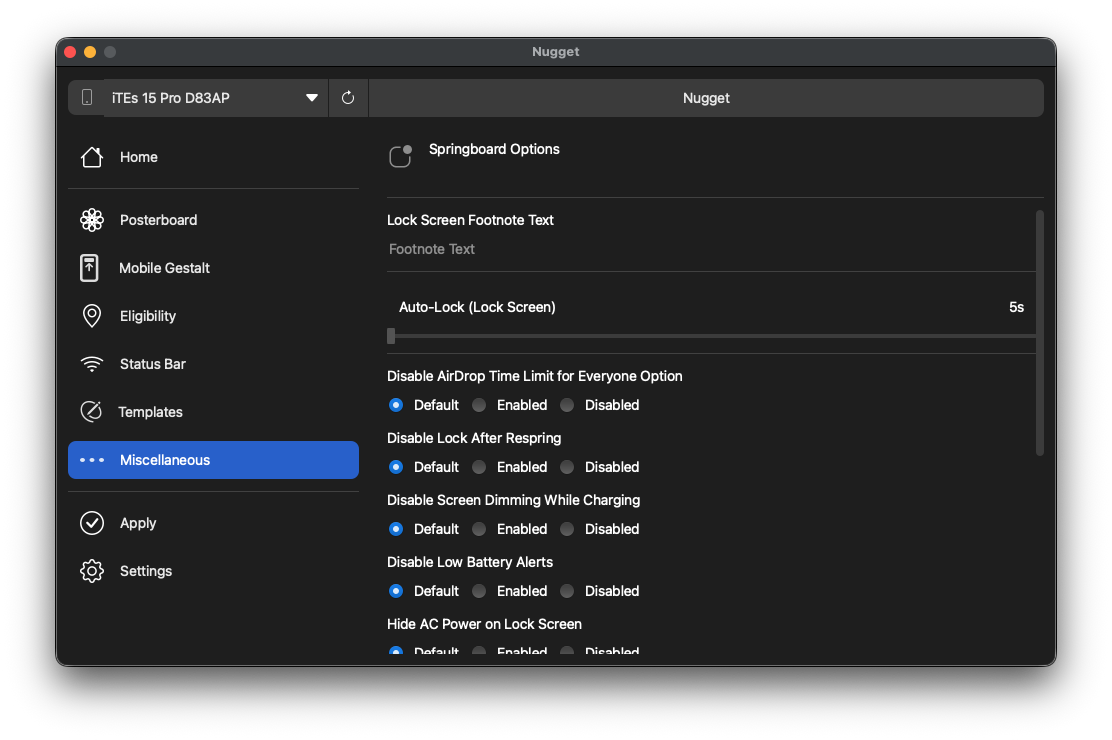Open Posterboard via its flower icon
1112x740 pixels.
pyautogui.click(x=92, y=220)
